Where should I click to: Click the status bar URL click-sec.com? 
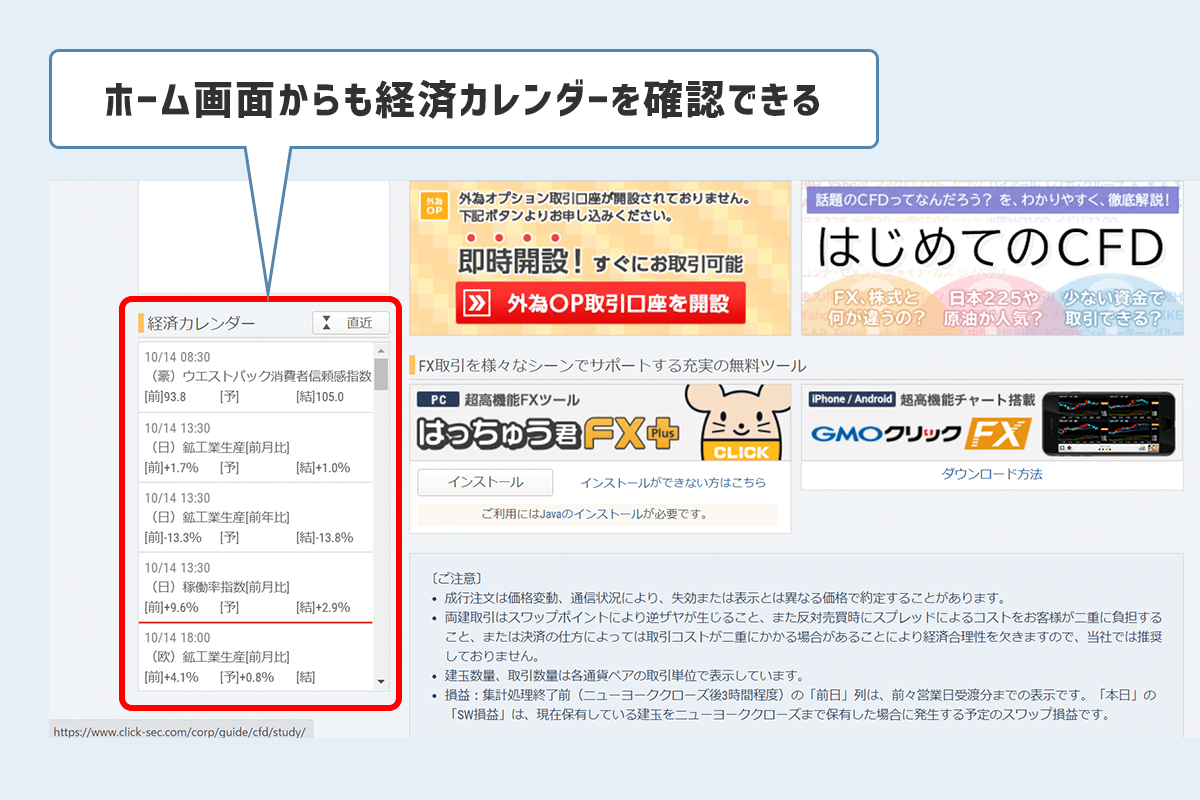click(x=180, y=731)
